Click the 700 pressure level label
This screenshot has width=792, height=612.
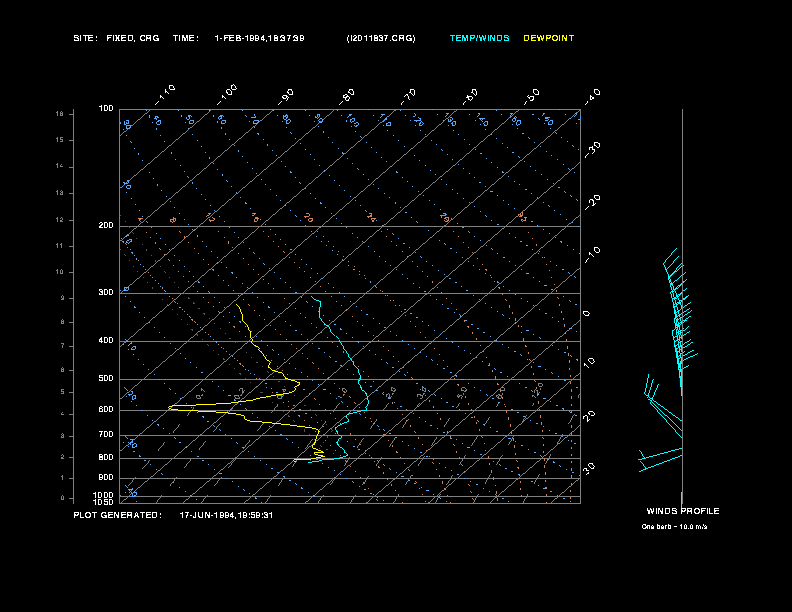click(106, 434)
